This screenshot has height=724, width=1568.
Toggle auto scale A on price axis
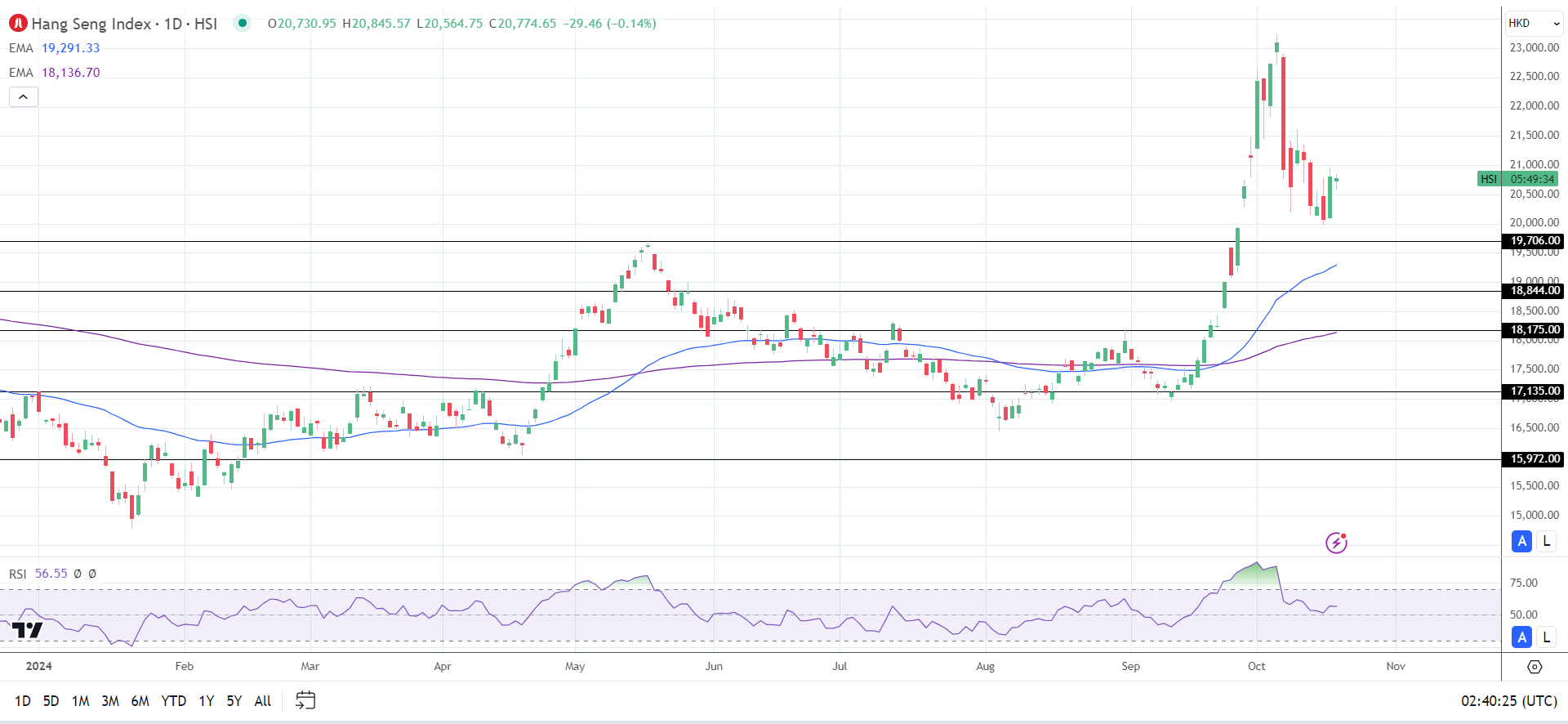[1521, 541]
